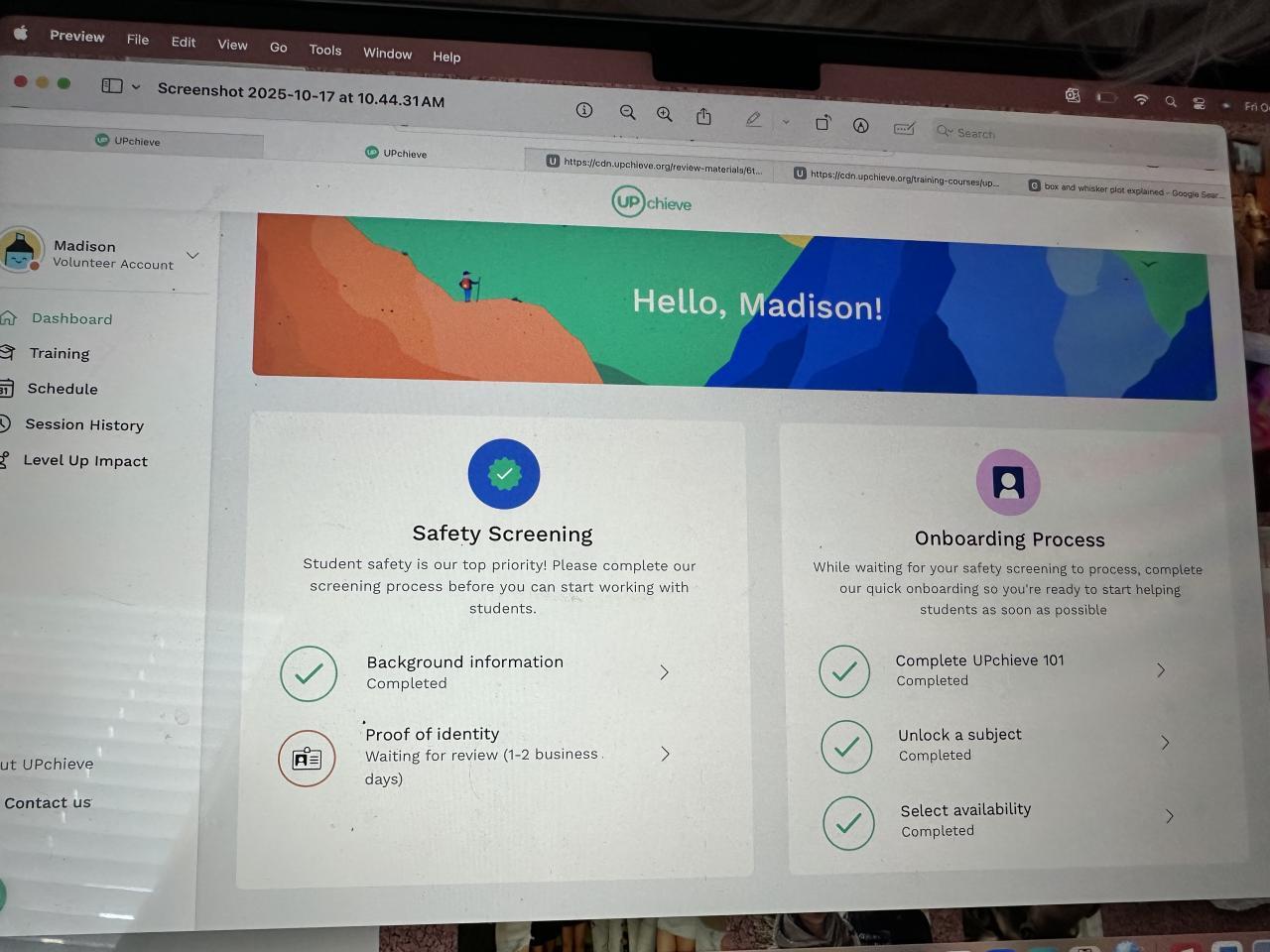Click the Onboarding Process ID badge icon

(1008, 483)
